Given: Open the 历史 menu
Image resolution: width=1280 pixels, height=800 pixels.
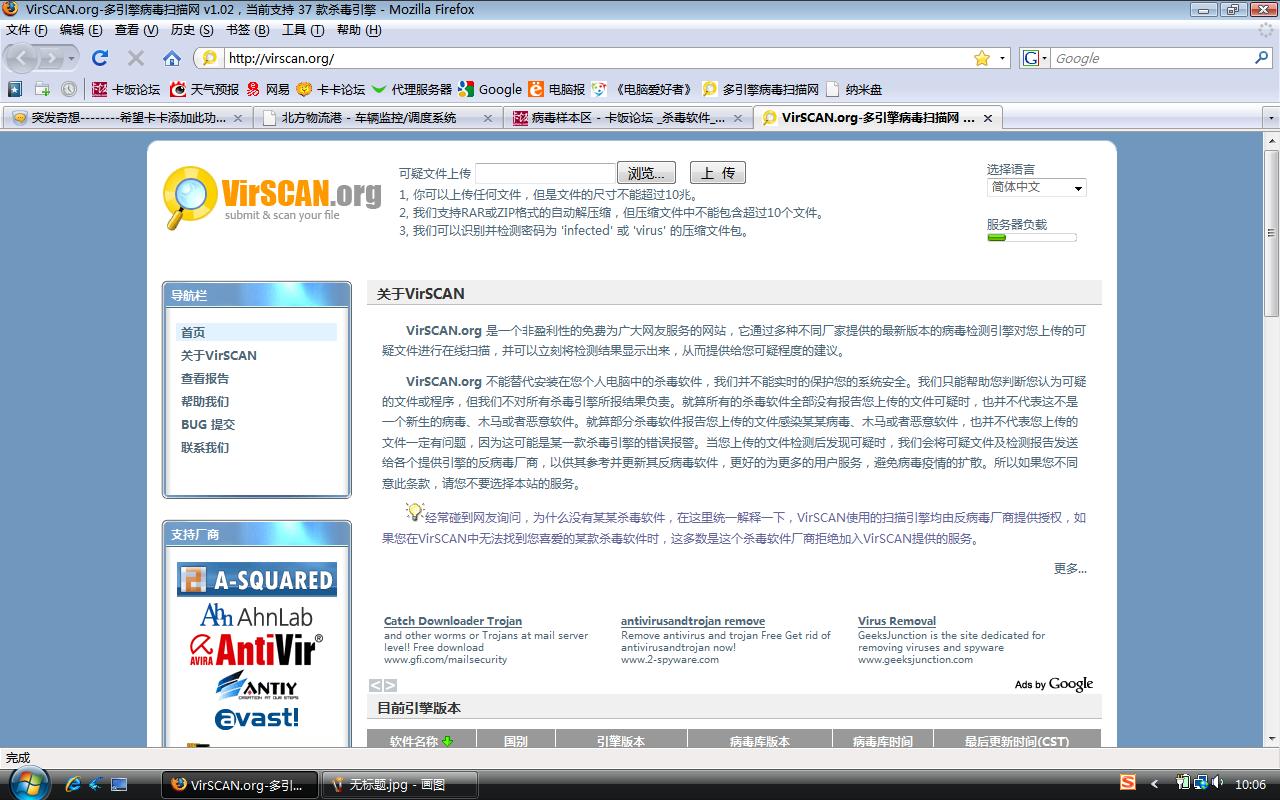Looking at the screenshot, I should point(192,30).
